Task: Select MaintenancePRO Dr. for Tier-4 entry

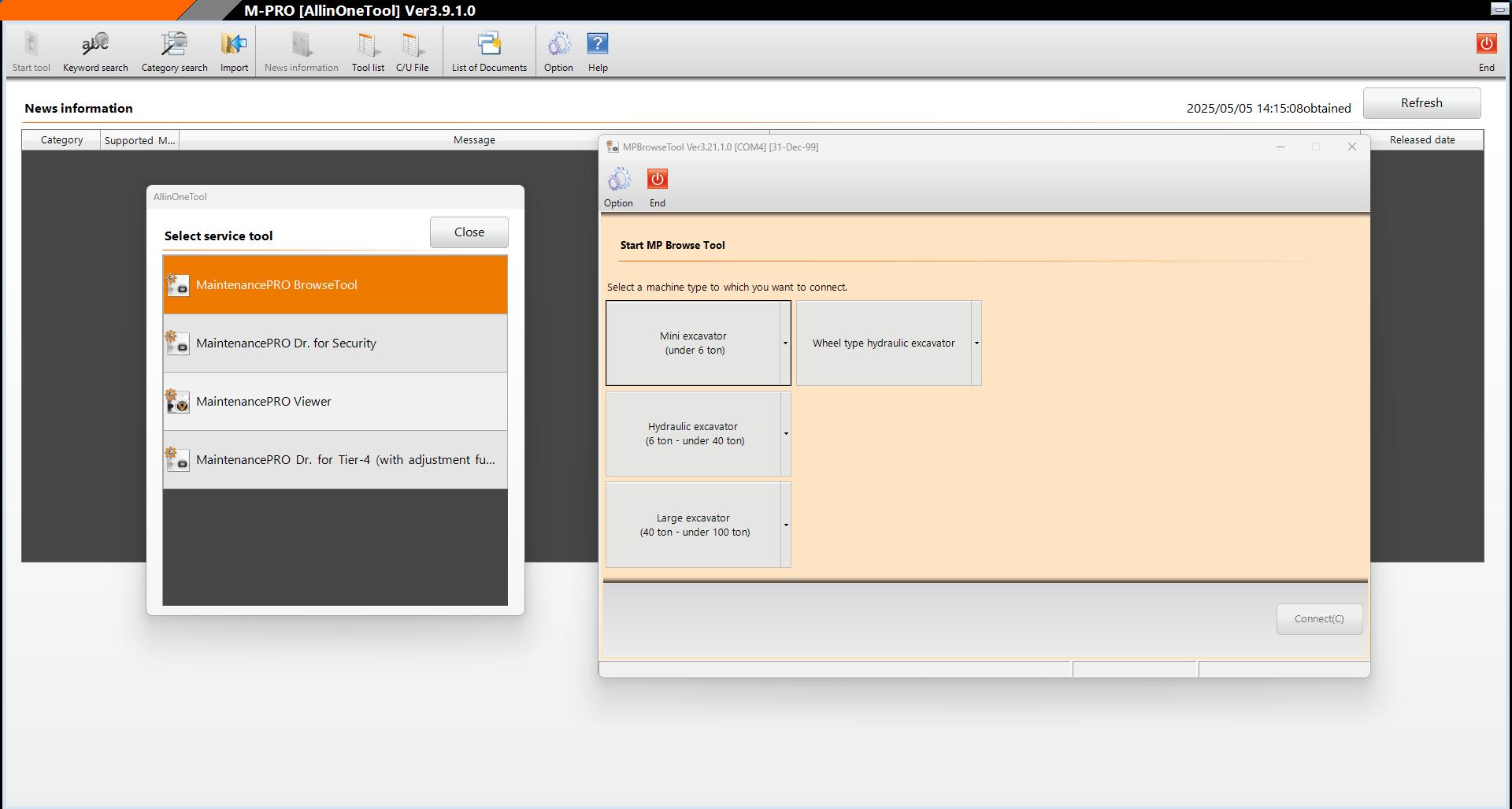Action: click(335, 460)
